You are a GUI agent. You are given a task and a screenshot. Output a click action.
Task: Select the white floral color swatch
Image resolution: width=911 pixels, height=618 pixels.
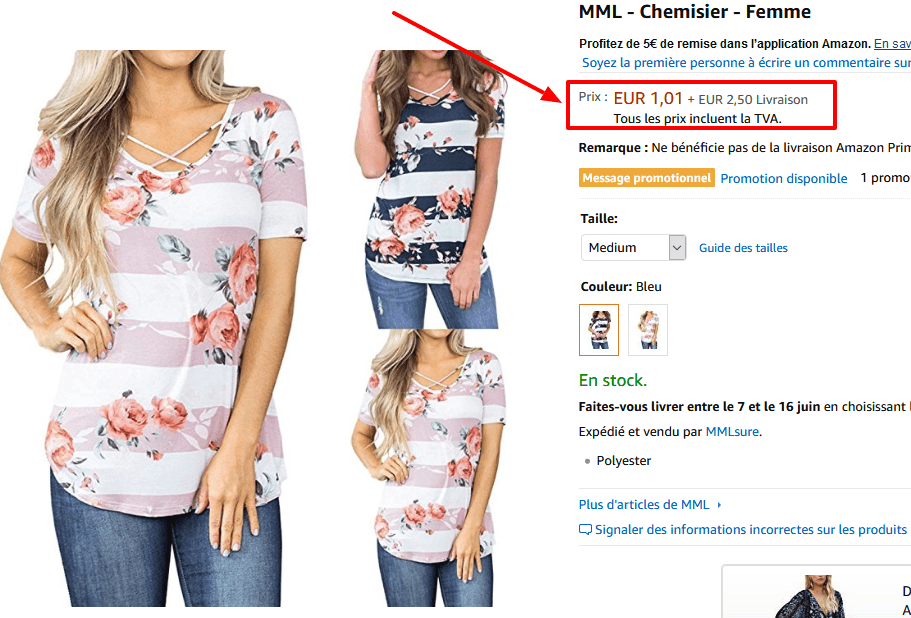tap(647, 329)
